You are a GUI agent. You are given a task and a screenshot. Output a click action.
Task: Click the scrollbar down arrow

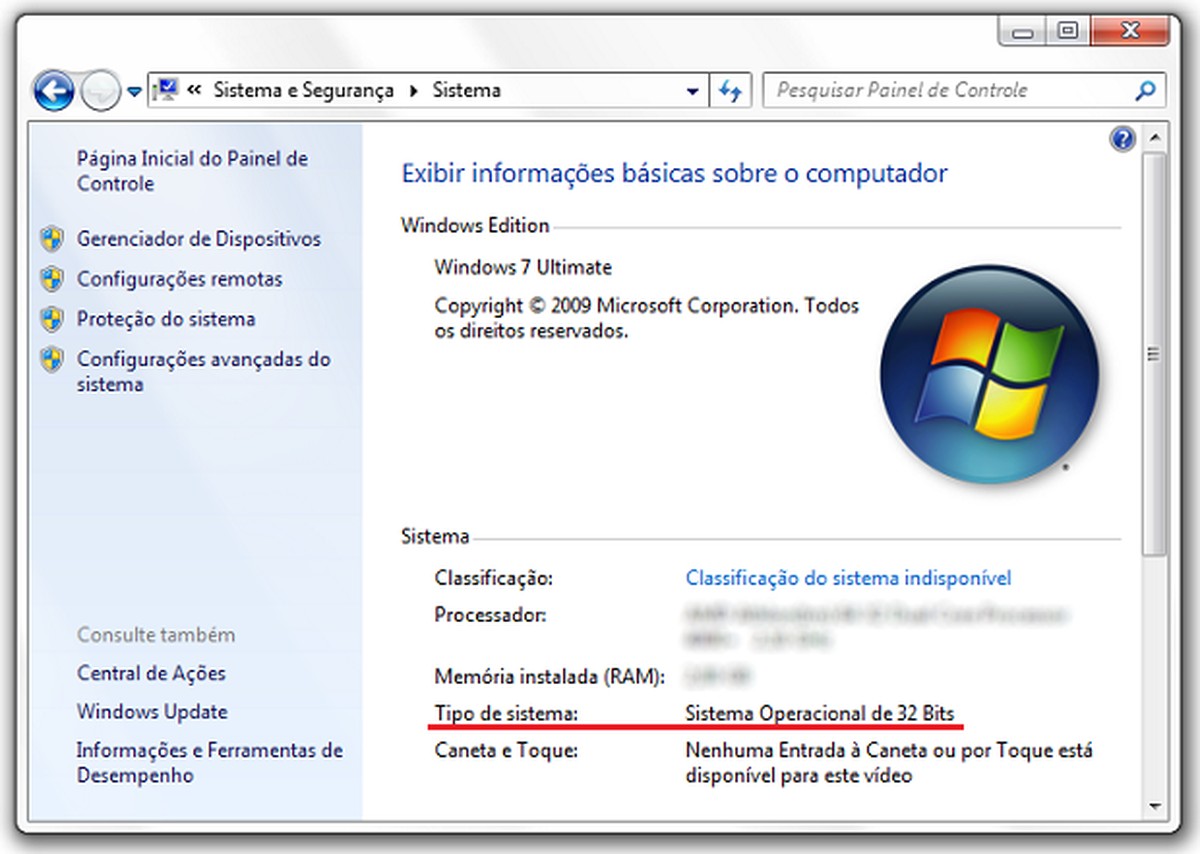coord(1154,805)
